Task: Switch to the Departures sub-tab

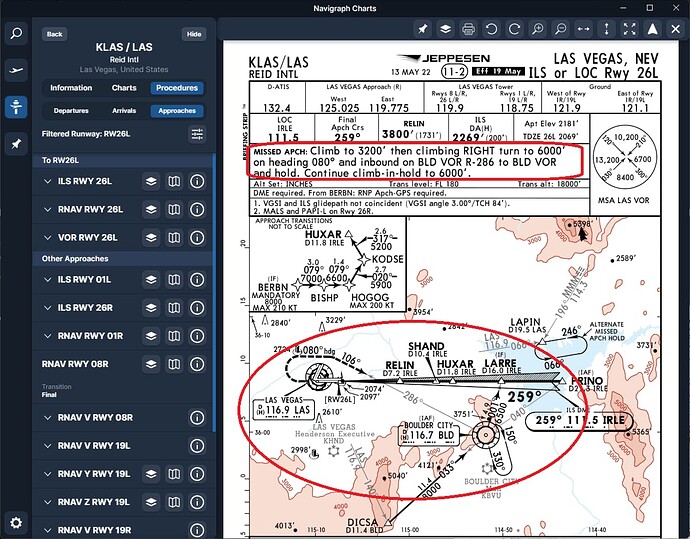Action: 71,110
